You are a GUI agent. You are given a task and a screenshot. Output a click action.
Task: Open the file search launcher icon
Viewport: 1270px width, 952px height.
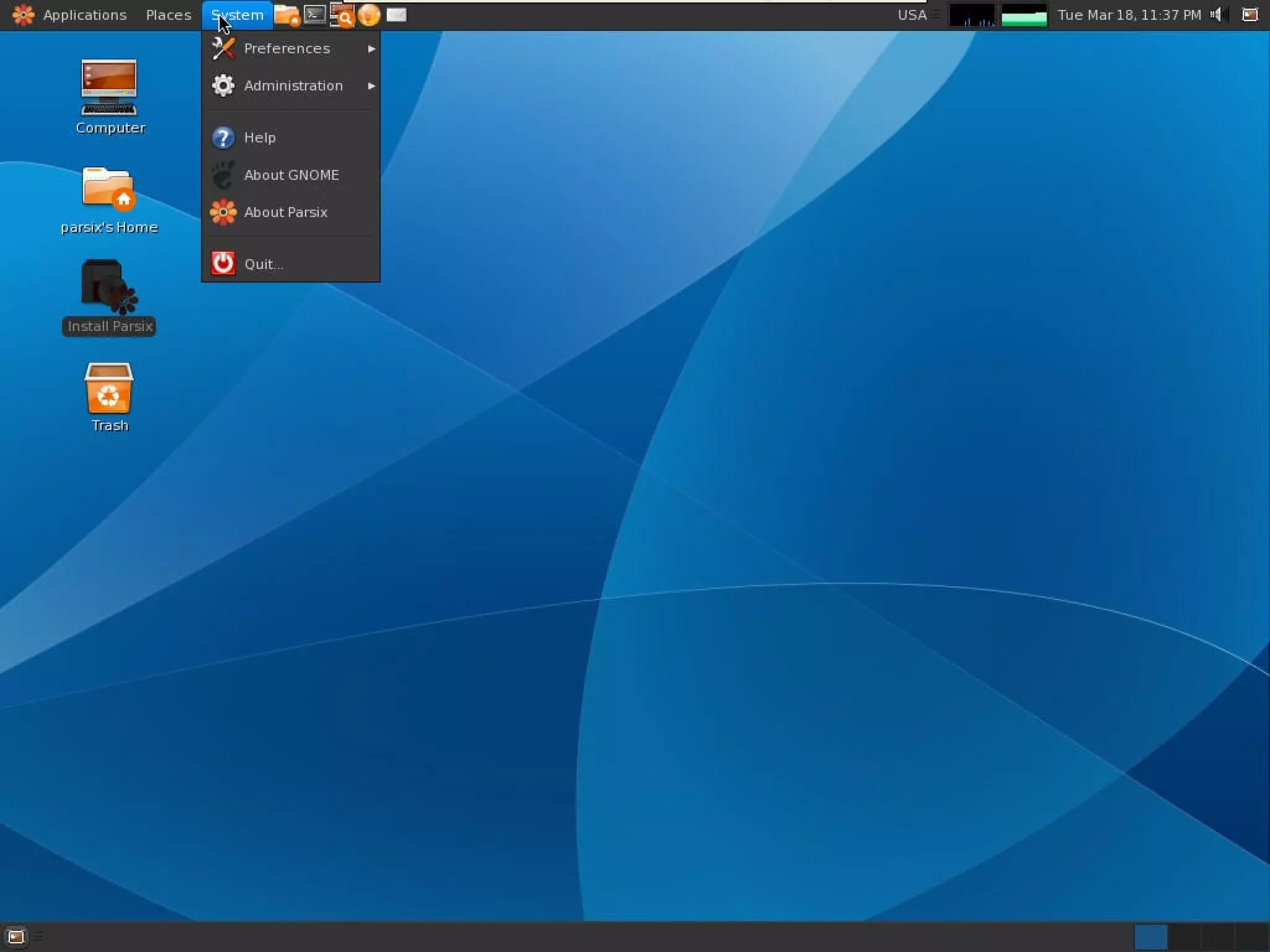pyautogui.click(x=342, y=15)
